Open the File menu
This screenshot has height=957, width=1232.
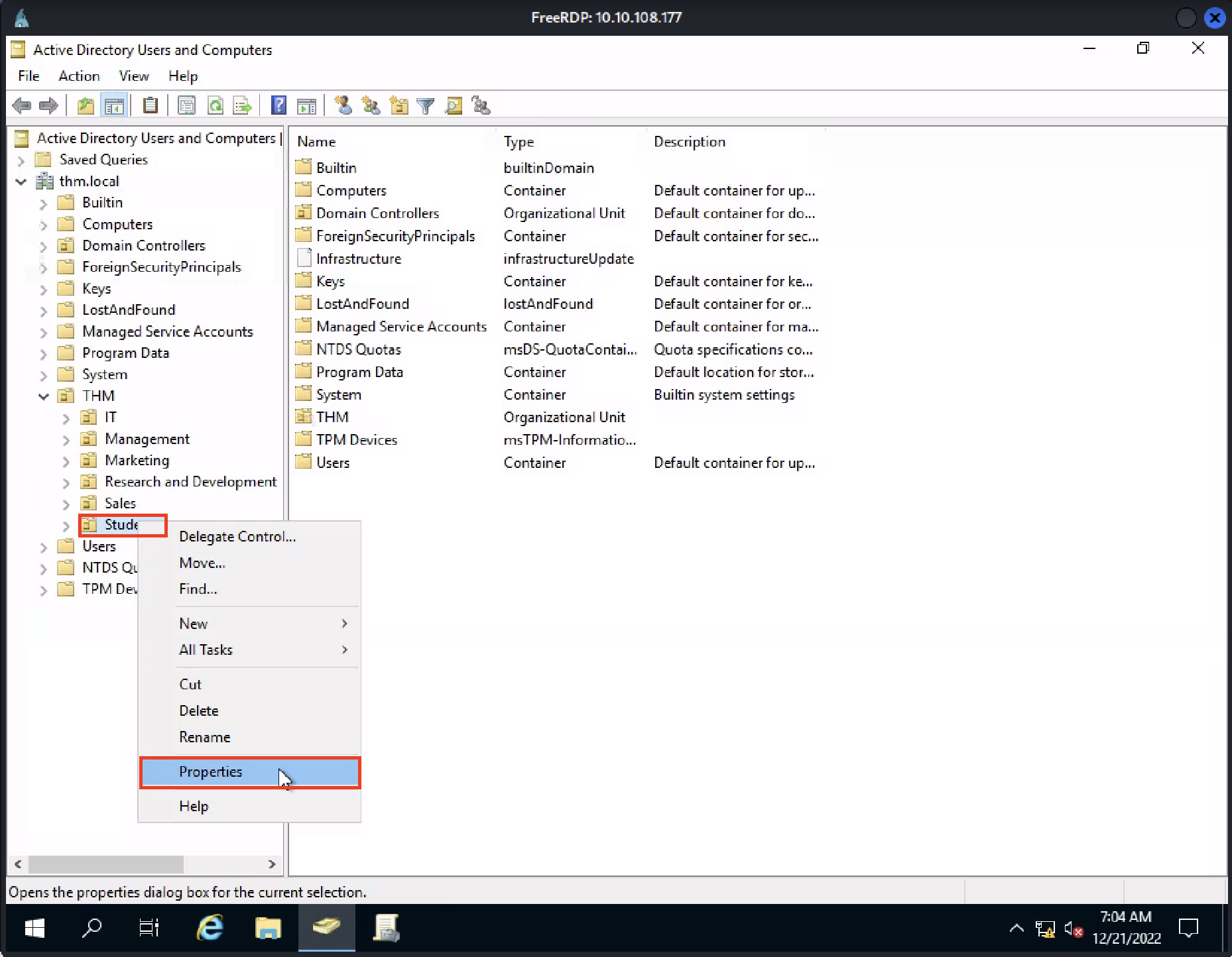[x=29, y=76]
